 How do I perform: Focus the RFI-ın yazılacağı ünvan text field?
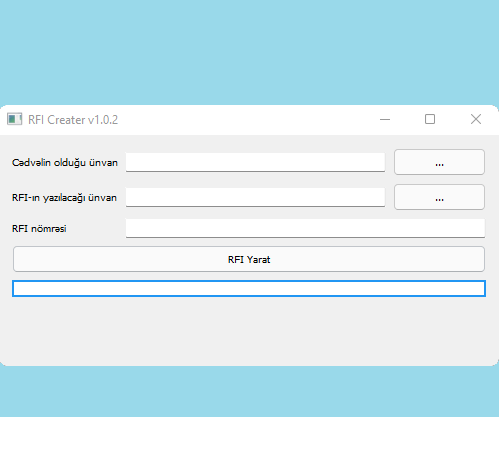tap(255, 197)
